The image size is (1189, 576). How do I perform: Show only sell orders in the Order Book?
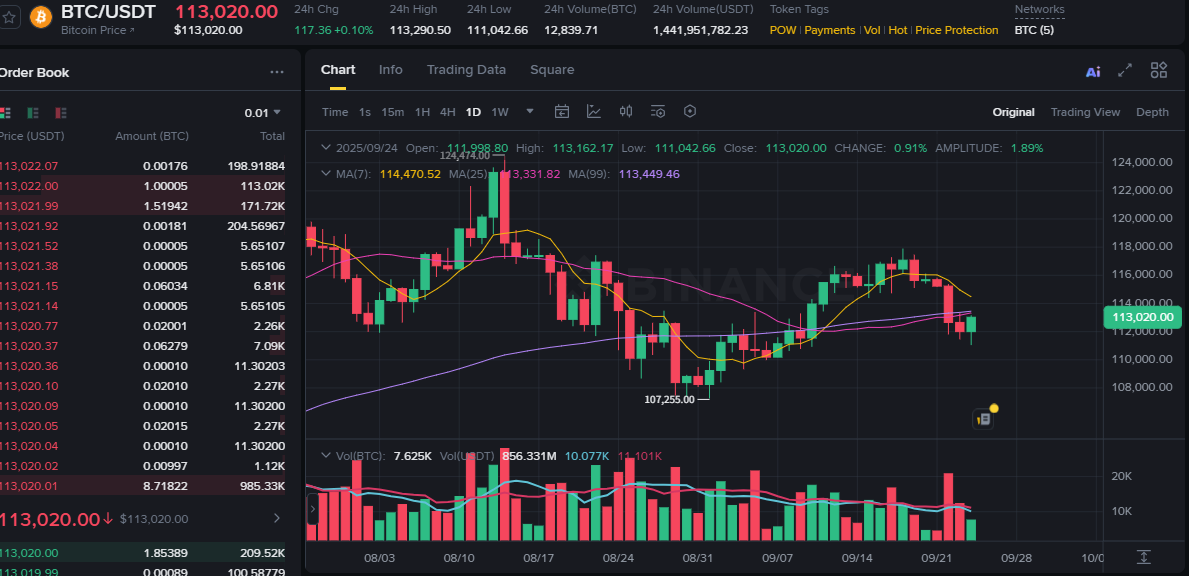pos(60,114)
